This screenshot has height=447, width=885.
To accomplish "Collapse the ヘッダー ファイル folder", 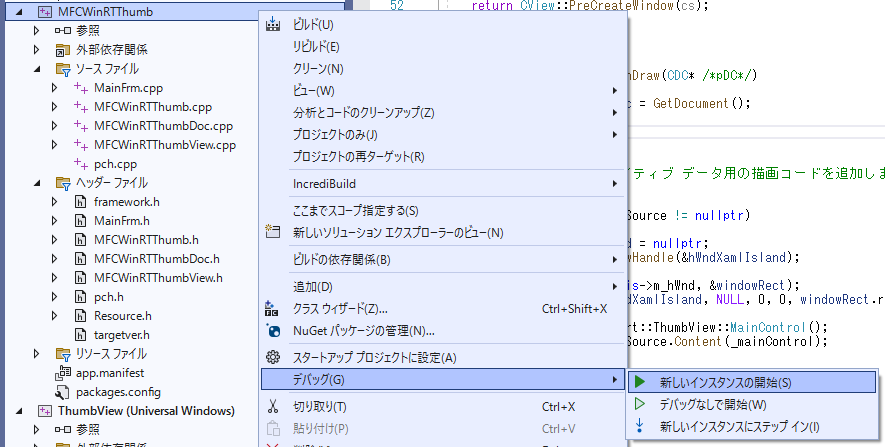I will tap(37, 183).
